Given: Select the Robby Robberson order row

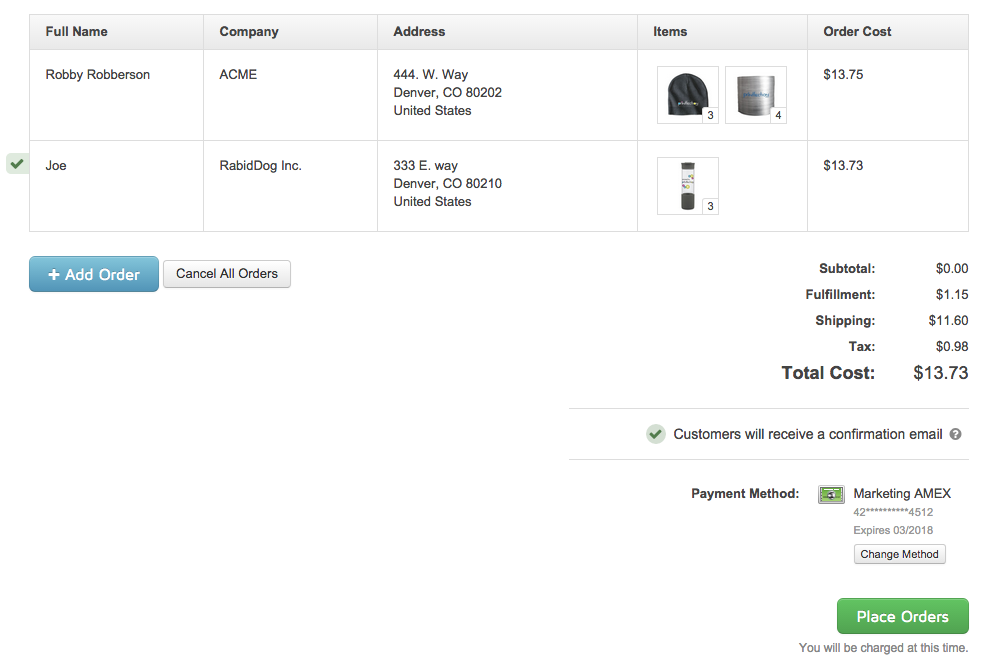Looking at the screenshot, I should pyautogui.click(x=98, y=75).
